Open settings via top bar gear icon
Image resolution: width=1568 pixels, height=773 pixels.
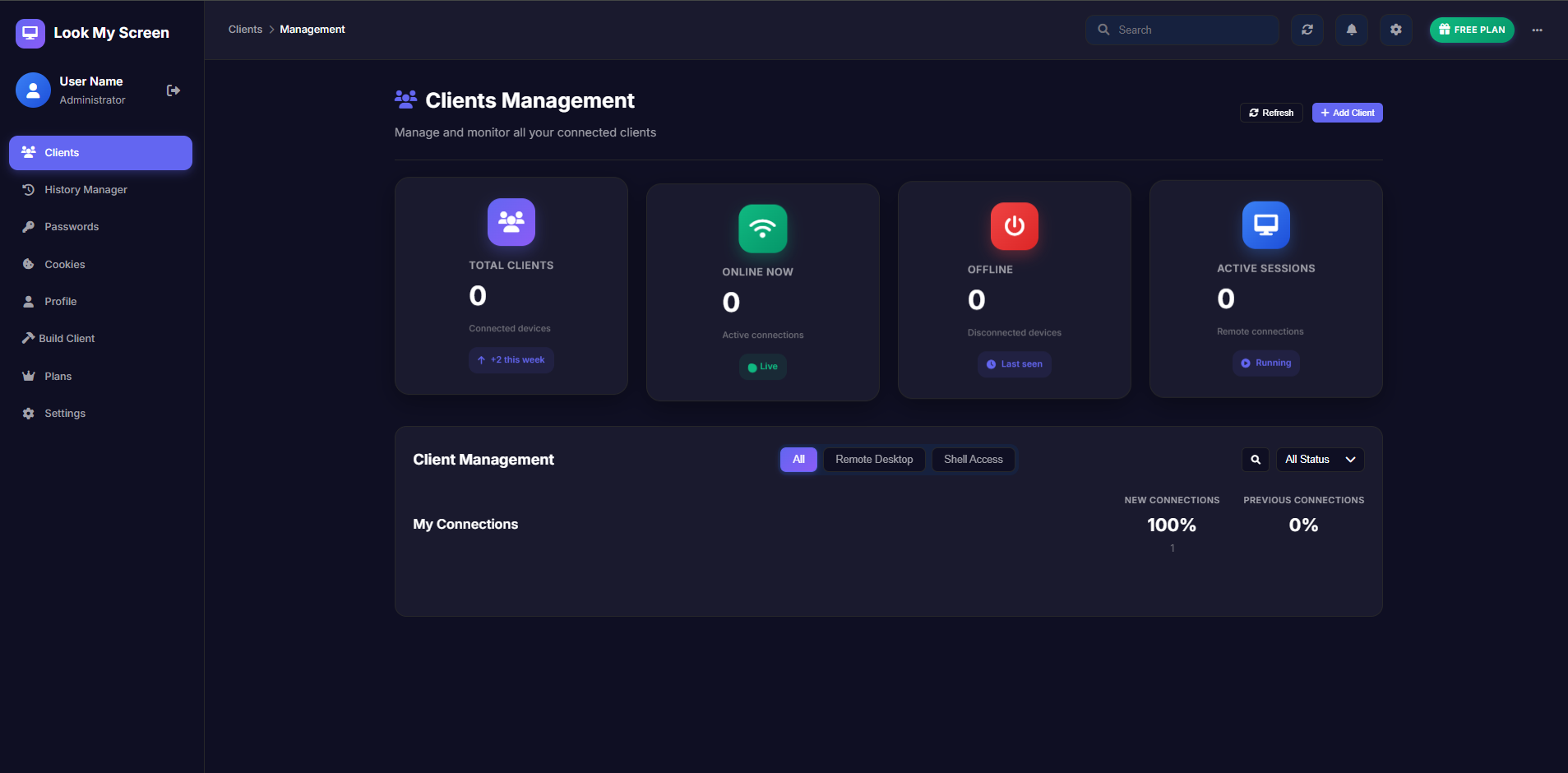pos(1395,30)
